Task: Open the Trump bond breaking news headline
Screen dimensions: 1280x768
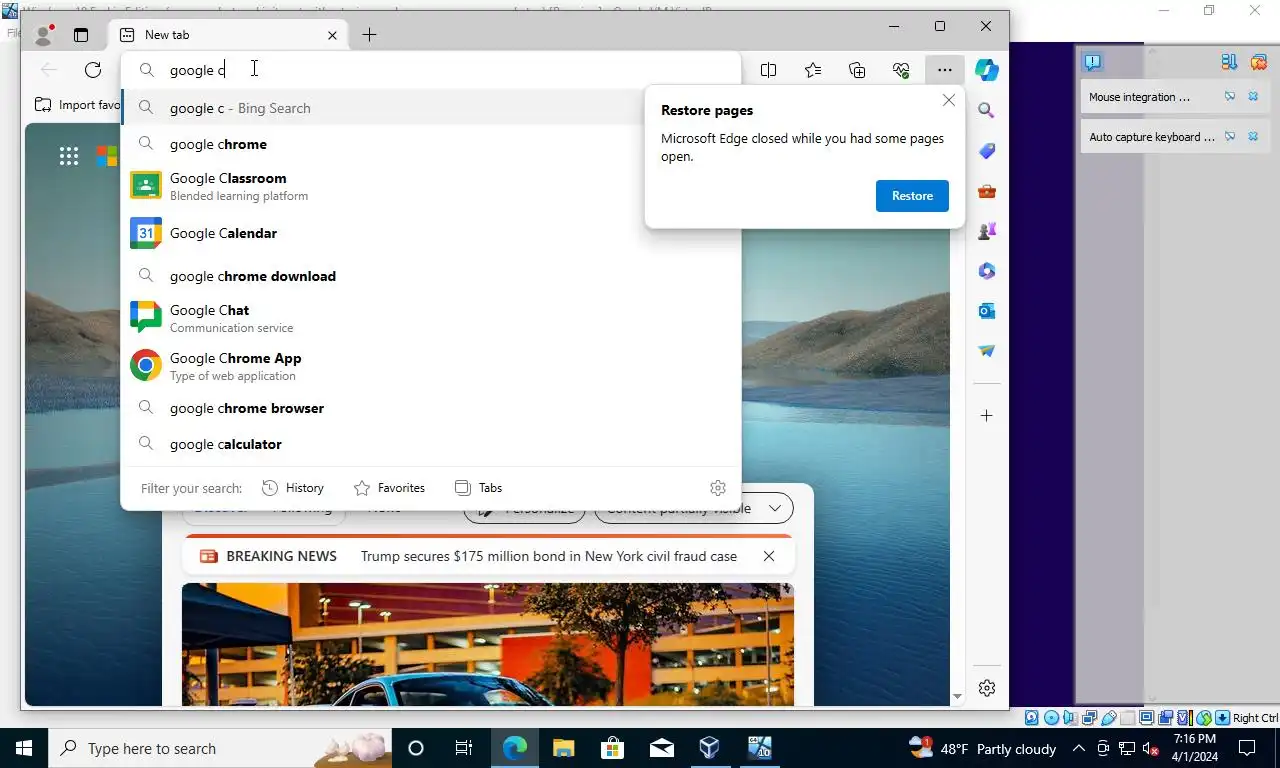Action: [x=549, y=556]
